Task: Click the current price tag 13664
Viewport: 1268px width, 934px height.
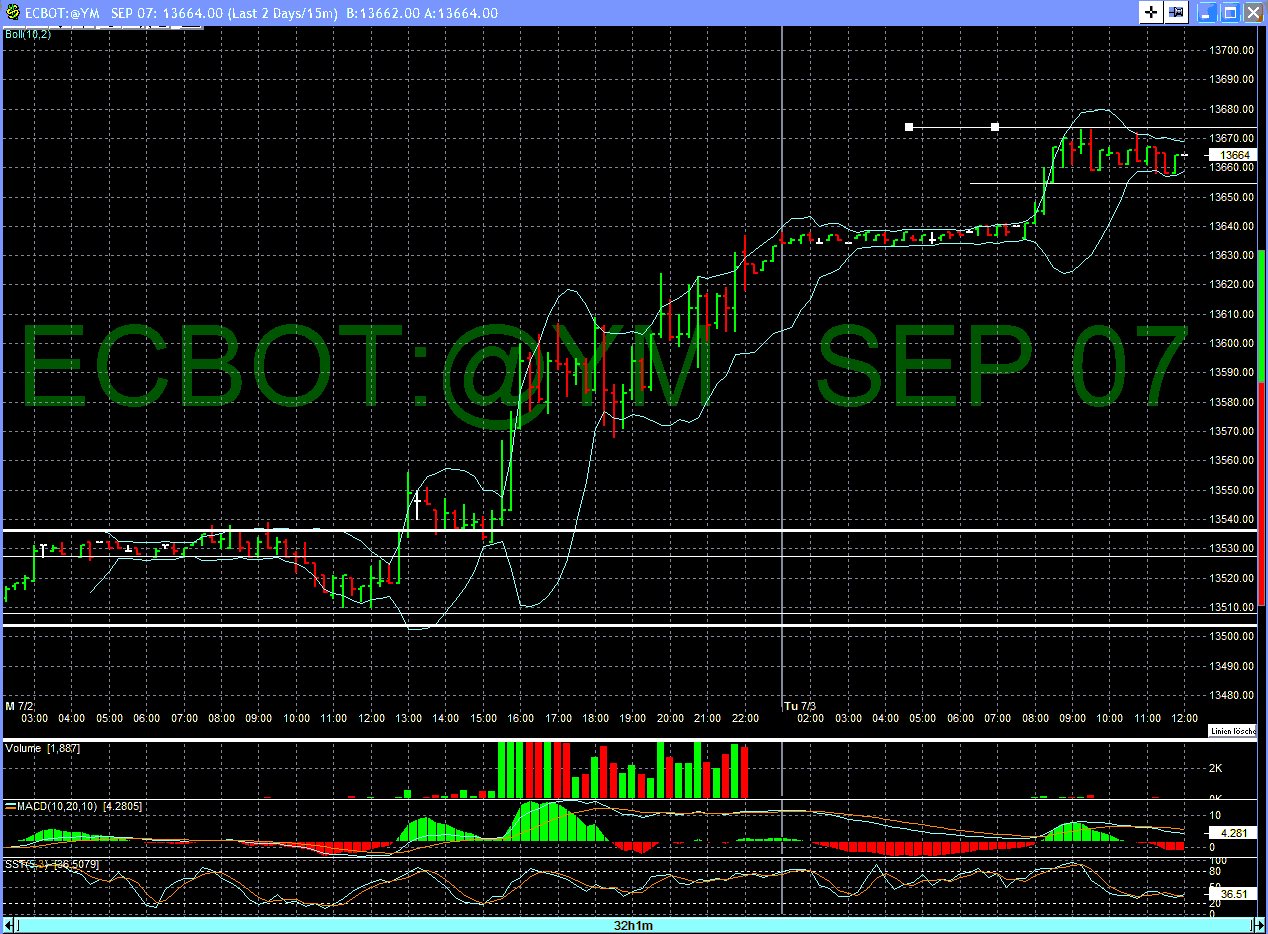Action: 1235,155
